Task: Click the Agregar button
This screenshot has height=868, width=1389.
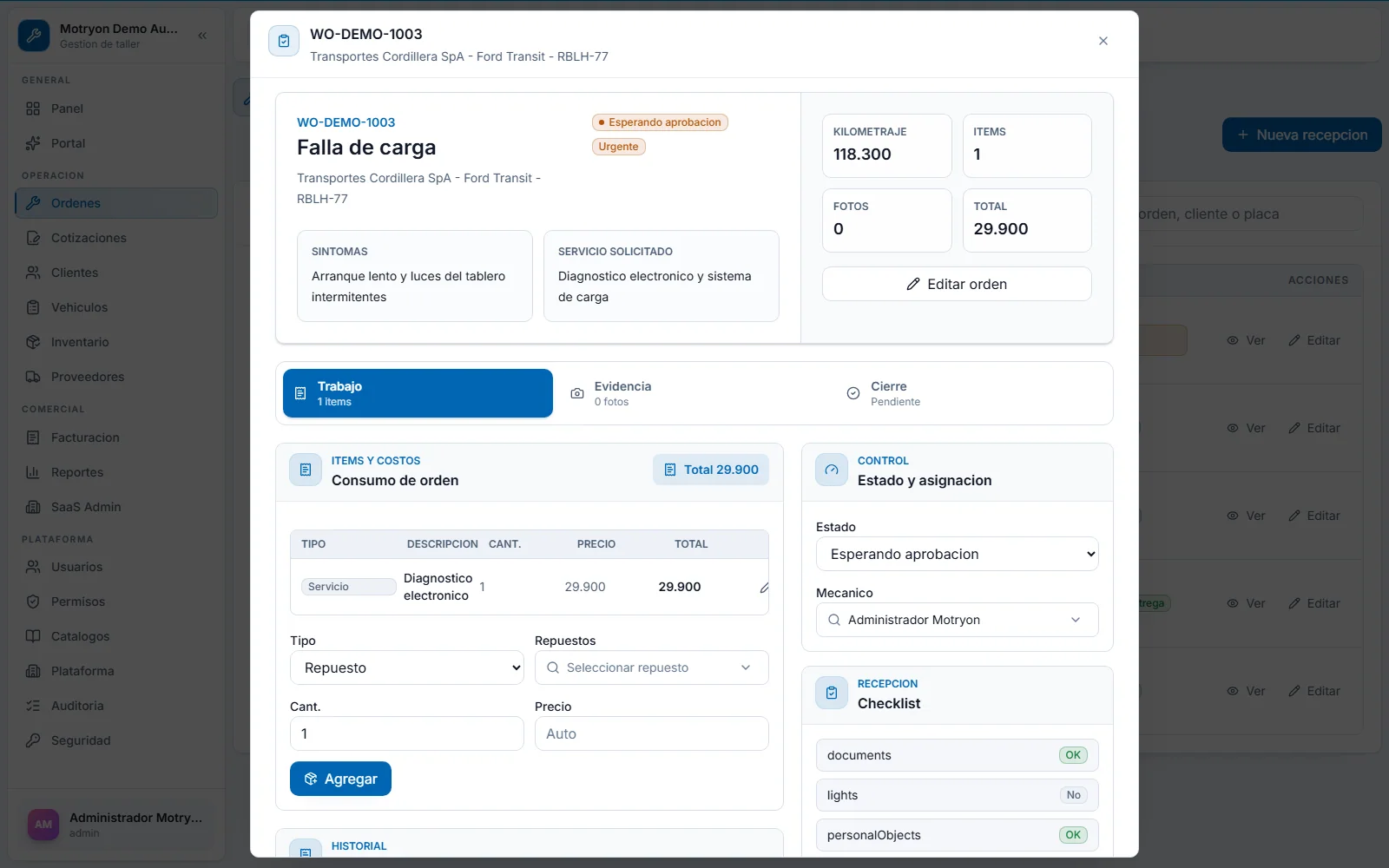Action: (x=340, y=779)
